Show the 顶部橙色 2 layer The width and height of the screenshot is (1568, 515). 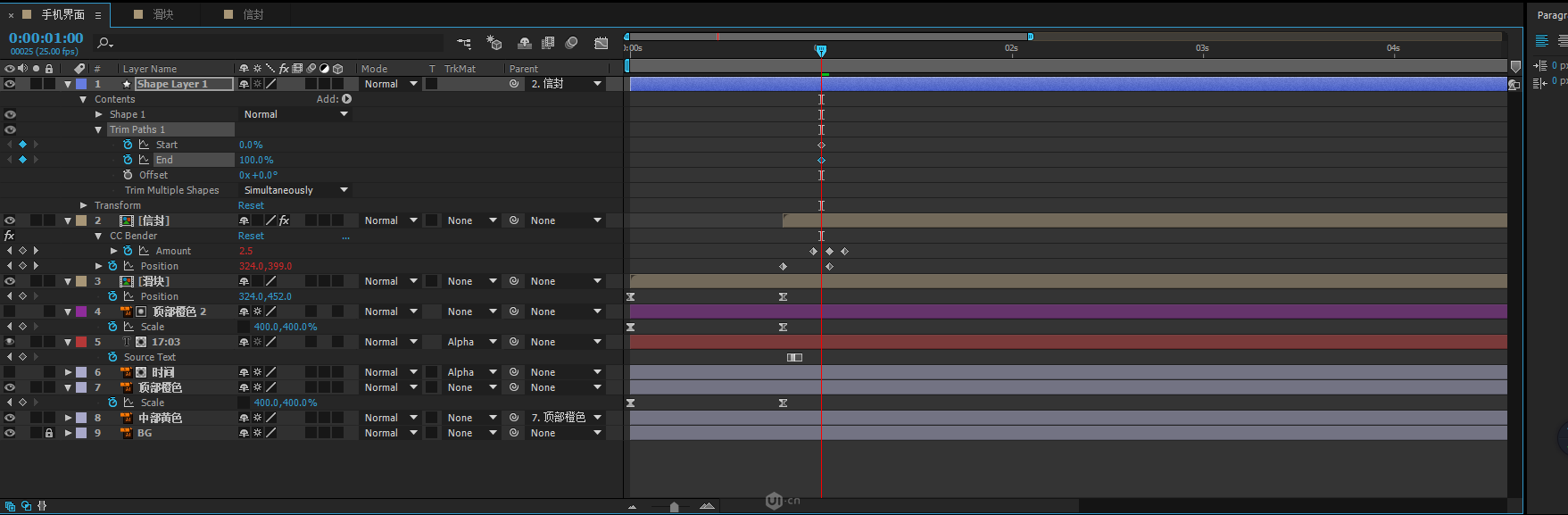click(x=10, y=311)
